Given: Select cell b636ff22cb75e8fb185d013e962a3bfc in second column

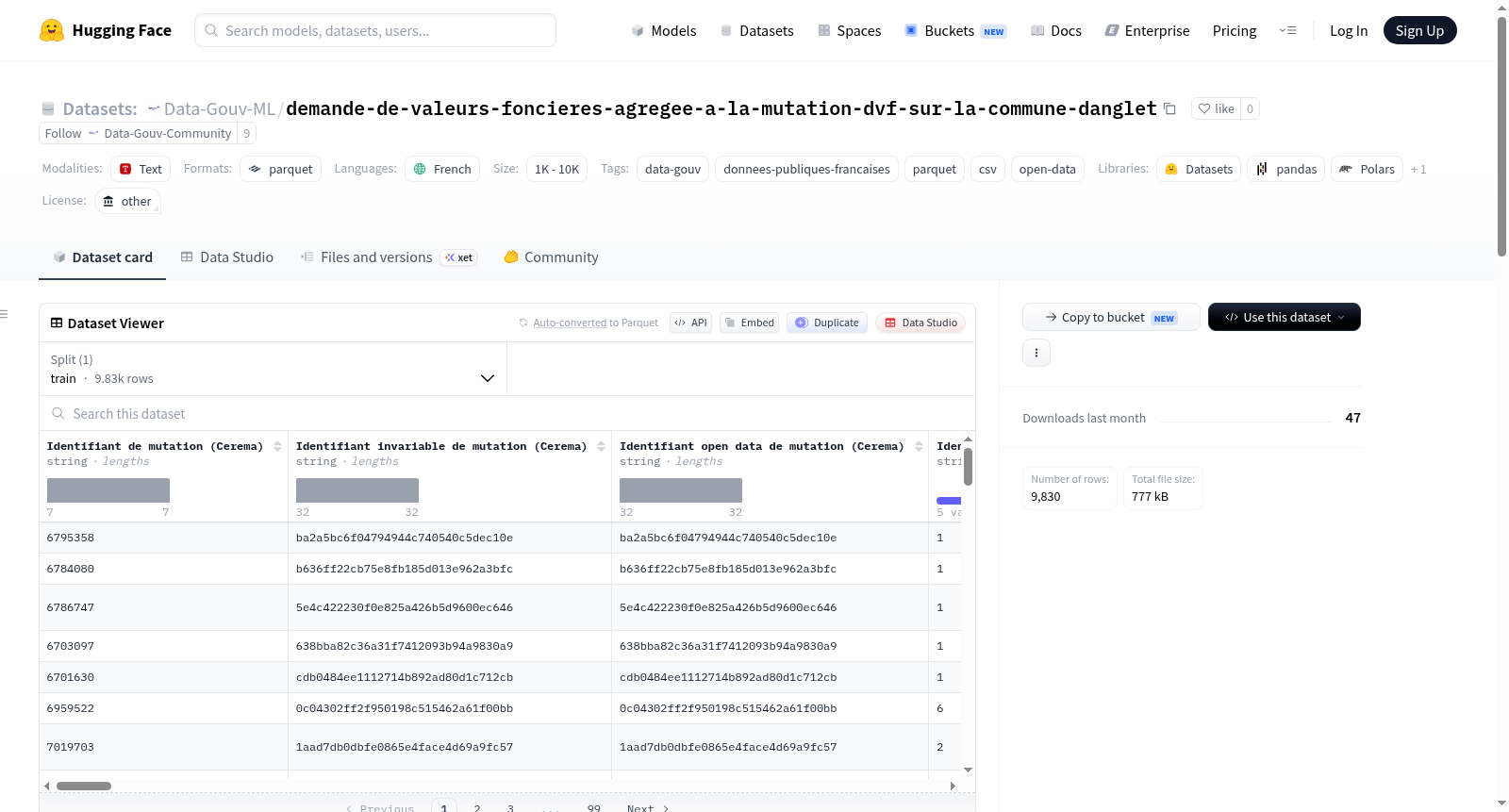Looking at the screenshot, I should click(x=450, y=569).
